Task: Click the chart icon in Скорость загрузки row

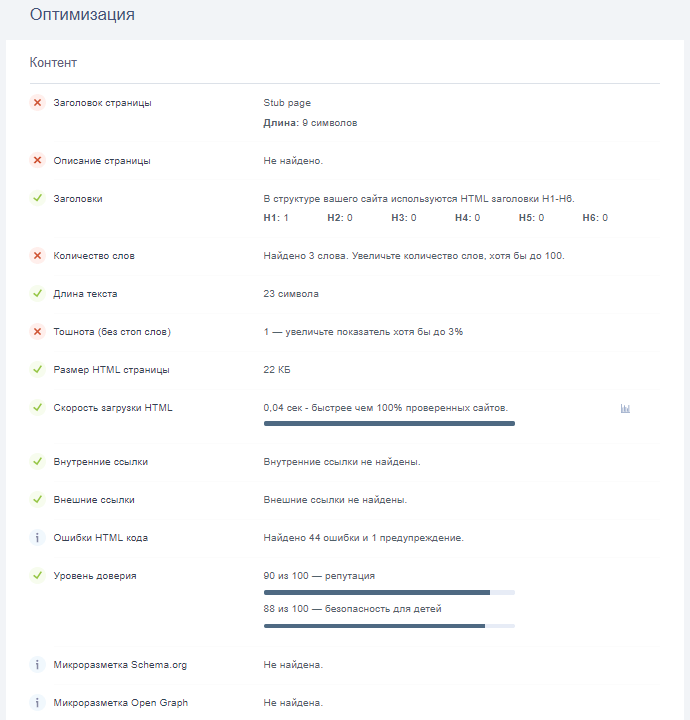Action: 625,409
